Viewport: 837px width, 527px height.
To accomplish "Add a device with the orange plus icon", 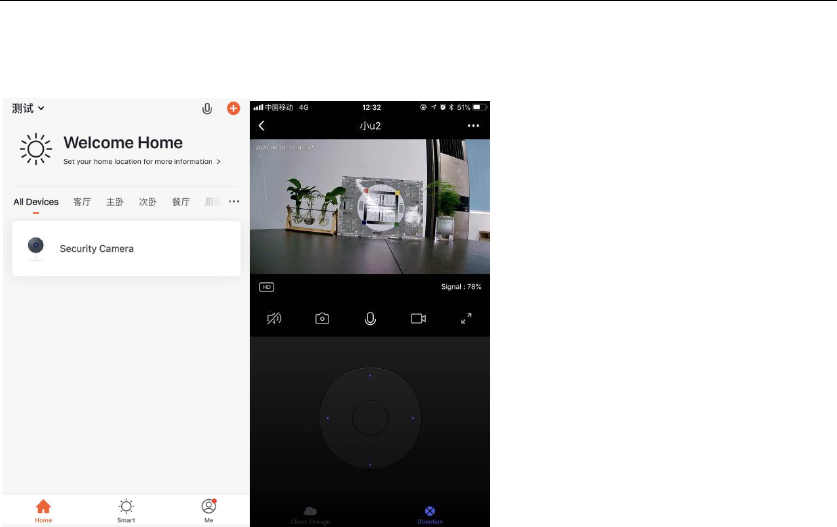I will click(x=233, y=108).
